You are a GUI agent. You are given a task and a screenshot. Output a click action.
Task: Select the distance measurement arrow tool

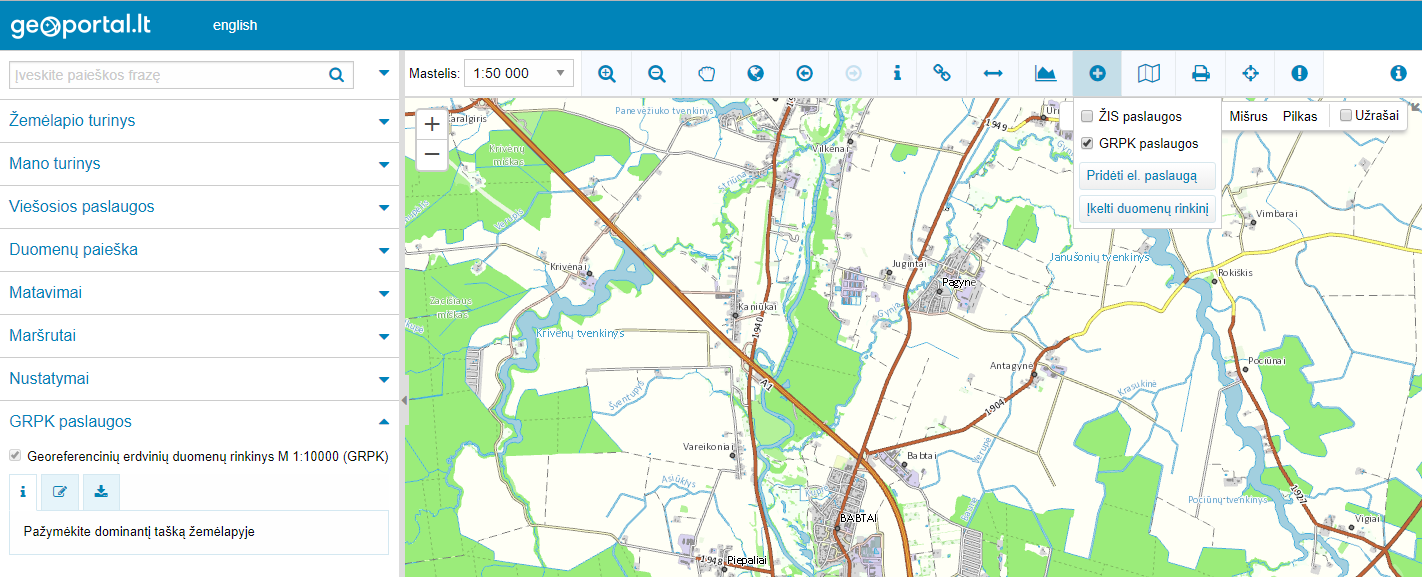(x=992, y=73)
